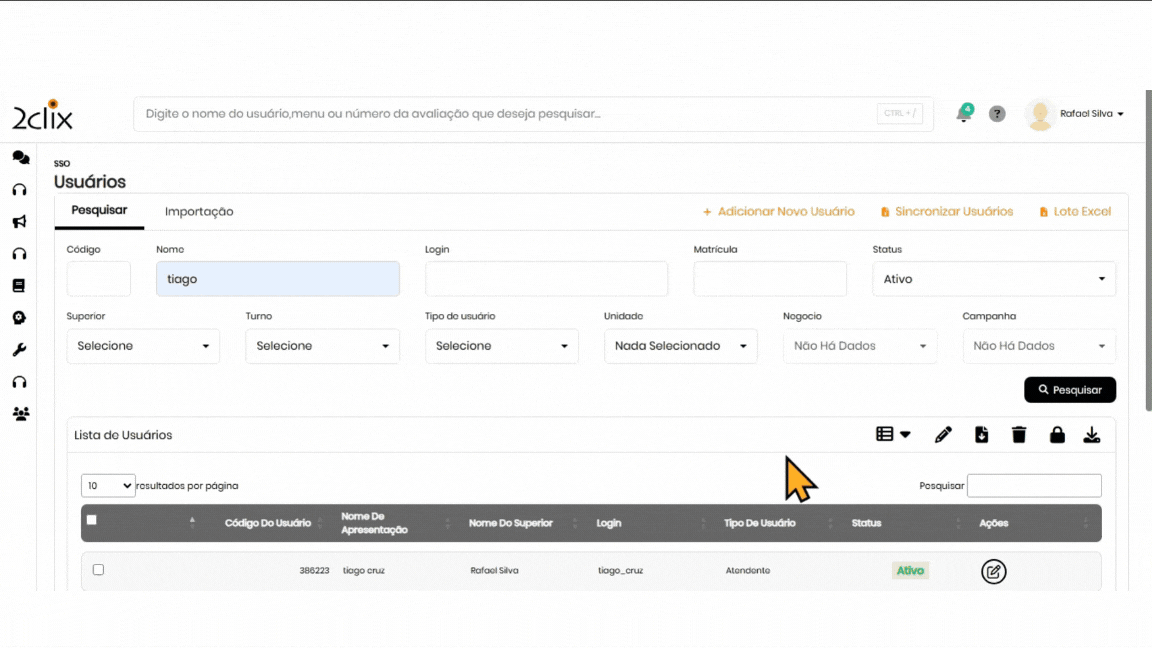This screenshot has height=648, width=1152.
Task: Tick the checkbox for tiago cruz row
Action: pyautogui.click(x=98, y=570)
